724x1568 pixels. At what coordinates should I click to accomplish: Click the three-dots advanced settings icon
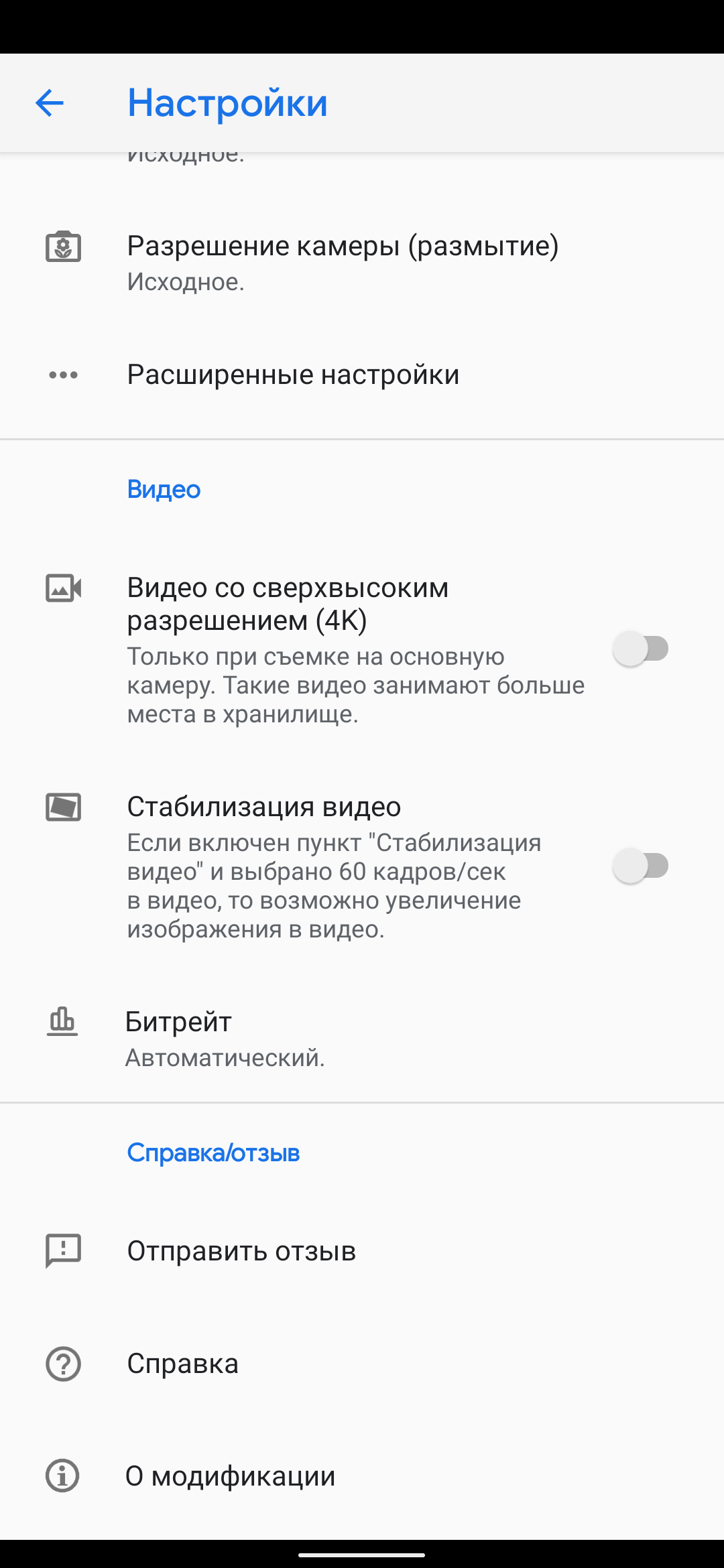pyautogui.click(x=63, y=375)
